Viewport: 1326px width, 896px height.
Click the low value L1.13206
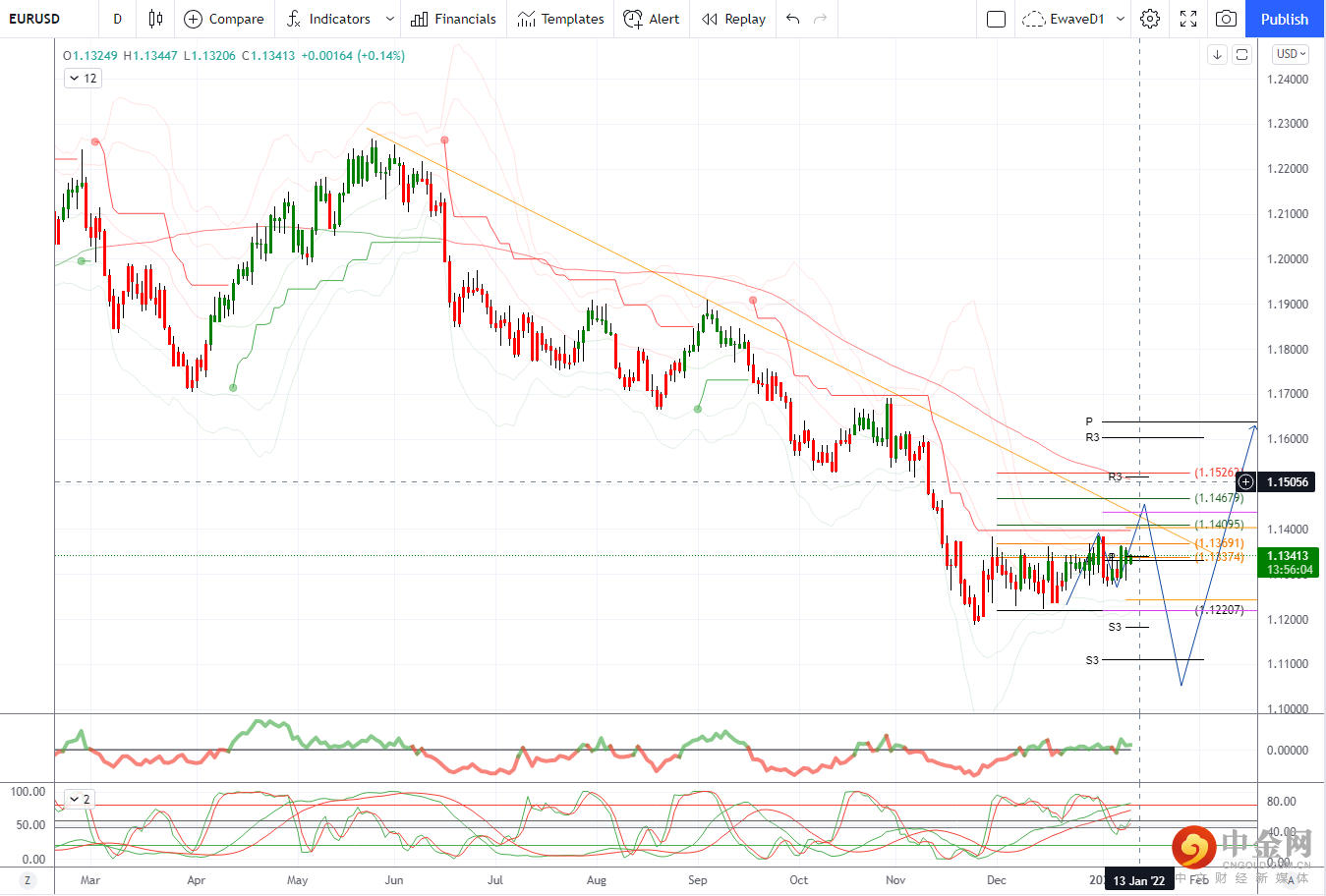click(209, 56)
